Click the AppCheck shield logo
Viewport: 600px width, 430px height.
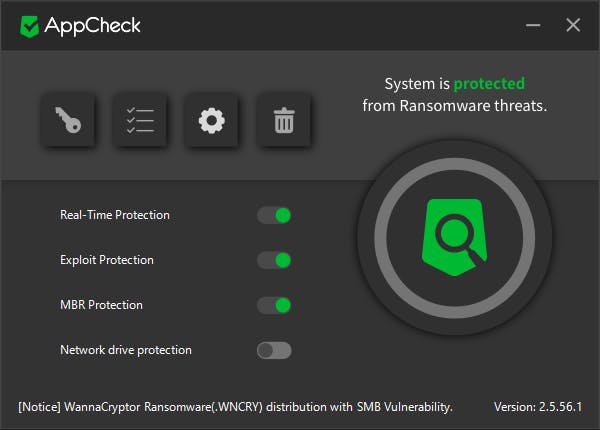click(30, 26)
